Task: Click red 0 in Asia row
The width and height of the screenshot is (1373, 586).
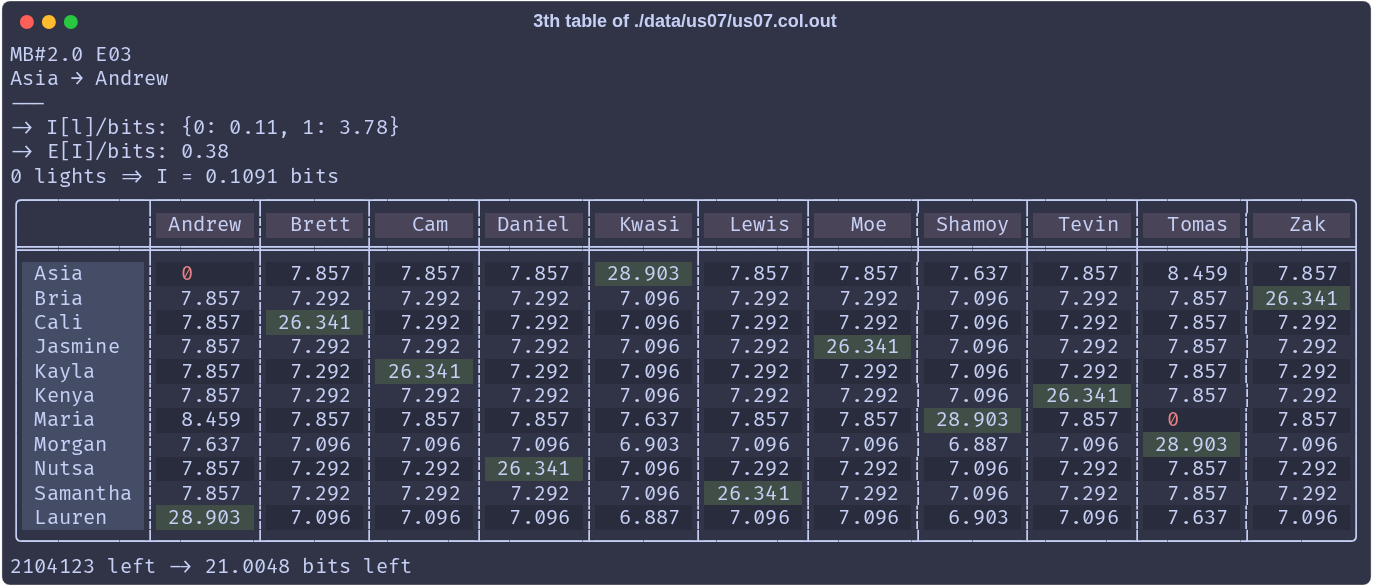Action: click(187, 274)
